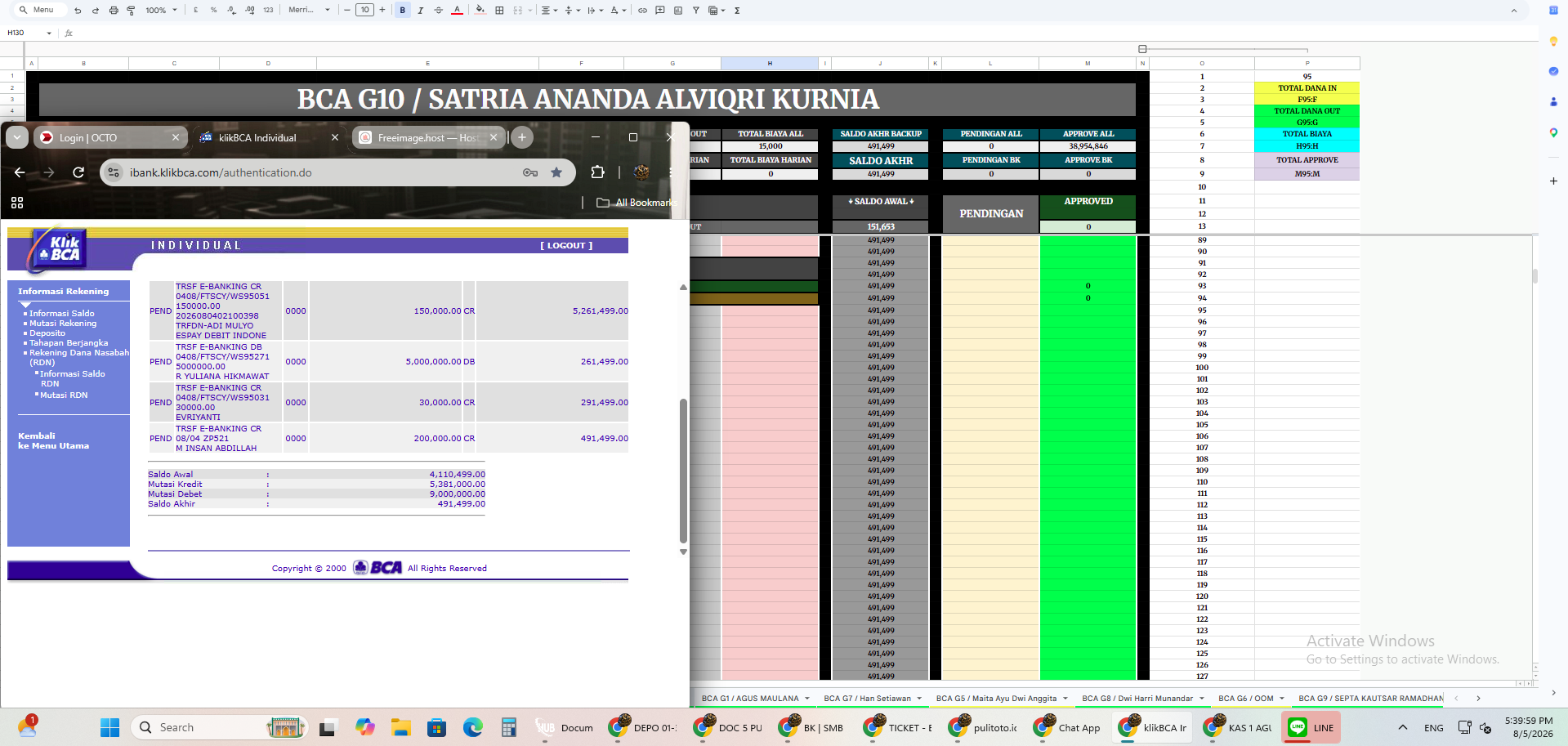Open a new browser tab
This screenshot has height=746, width=1568.
(522, 138)
